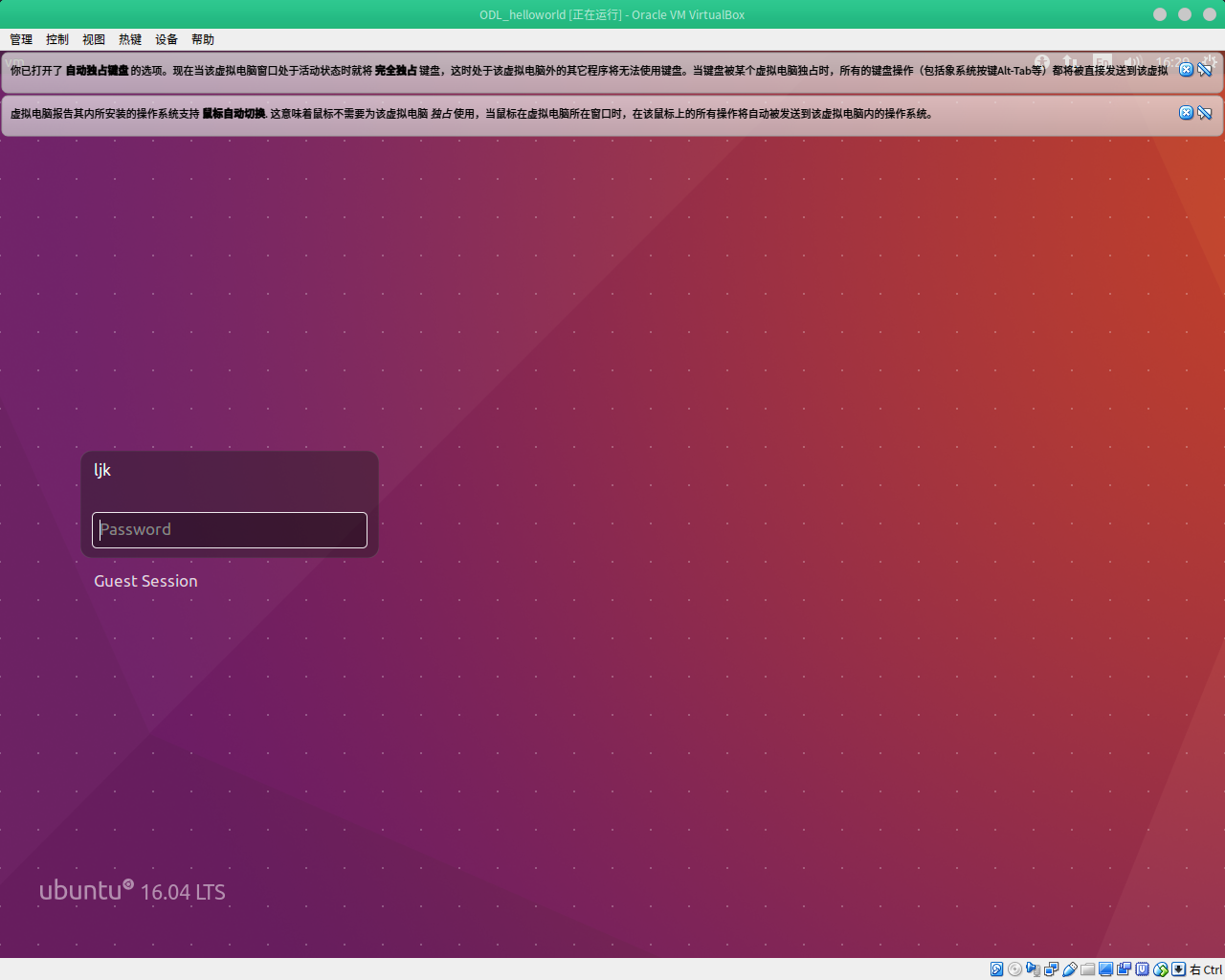Choose the Guest Session login option
The width and height of the screenshot is (1225, 980).
145,581
